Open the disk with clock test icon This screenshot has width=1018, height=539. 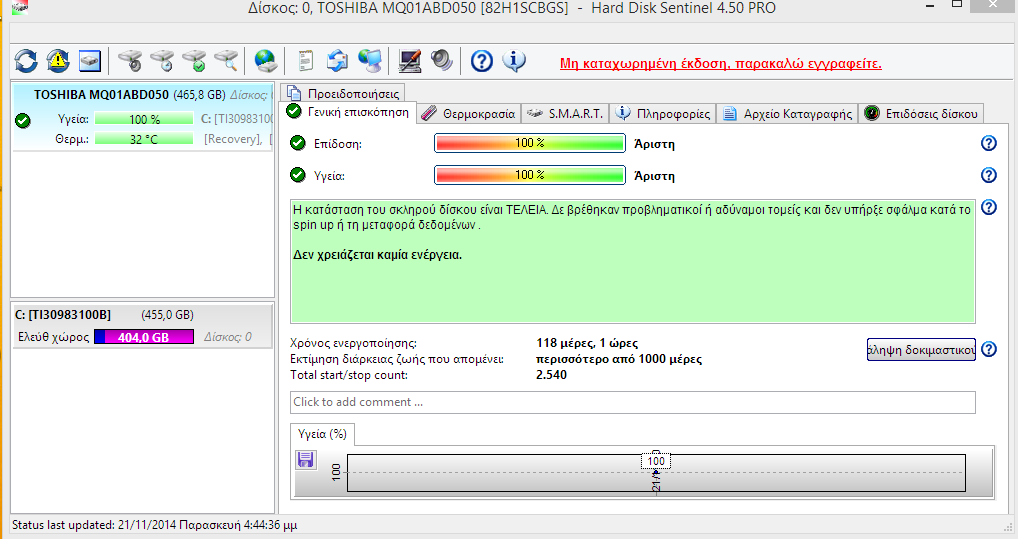click(x=162, y=61)
